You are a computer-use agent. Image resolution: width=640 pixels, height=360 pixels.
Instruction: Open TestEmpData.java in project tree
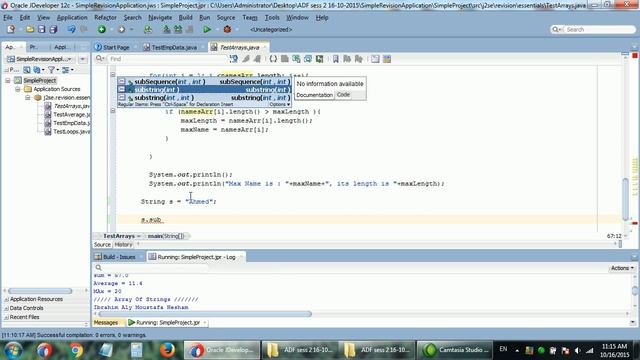point(72,123)
